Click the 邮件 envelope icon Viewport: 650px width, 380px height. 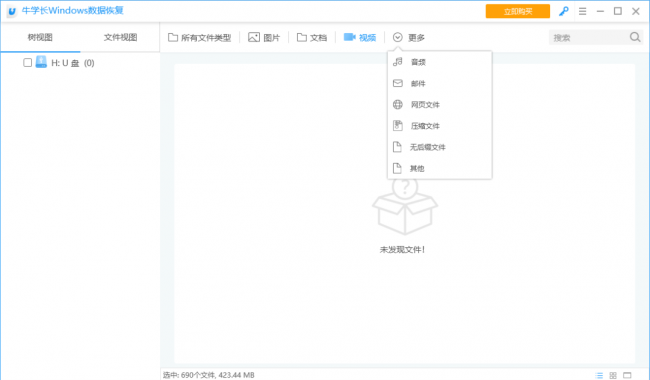pyautogui.click(x=398, y=83)
